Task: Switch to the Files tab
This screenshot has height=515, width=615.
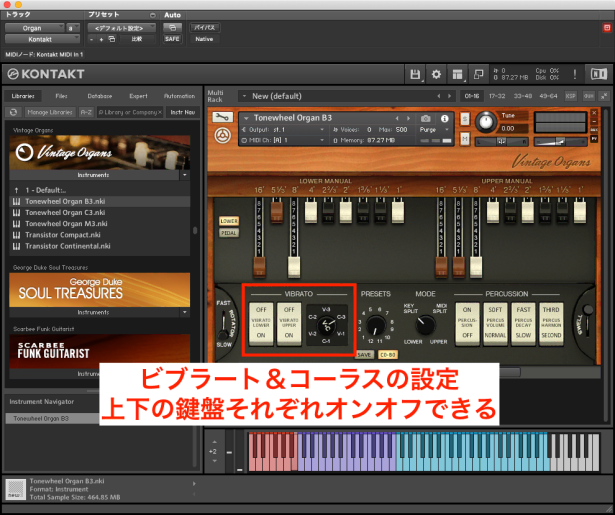Action: click(x=61, y=96)
